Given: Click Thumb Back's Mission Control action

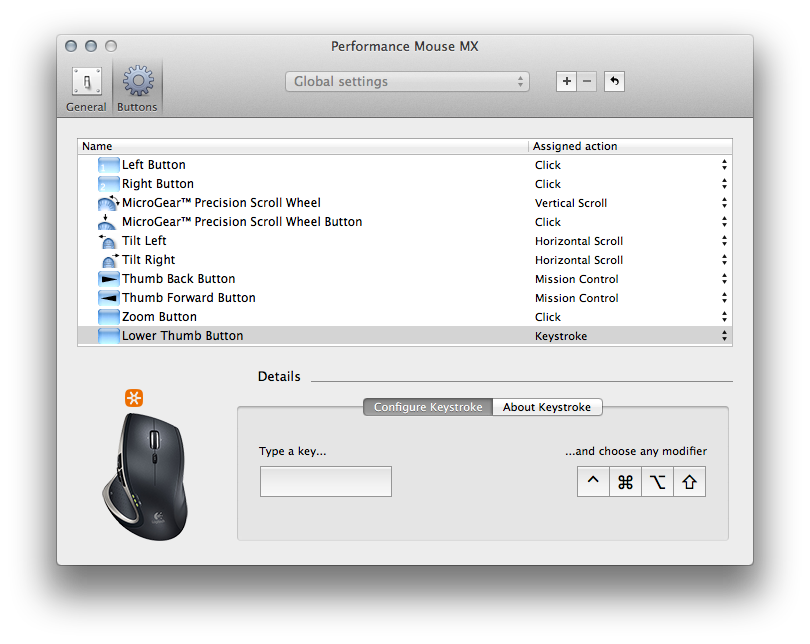Looking at the screenshot, I should pos(577,279).
